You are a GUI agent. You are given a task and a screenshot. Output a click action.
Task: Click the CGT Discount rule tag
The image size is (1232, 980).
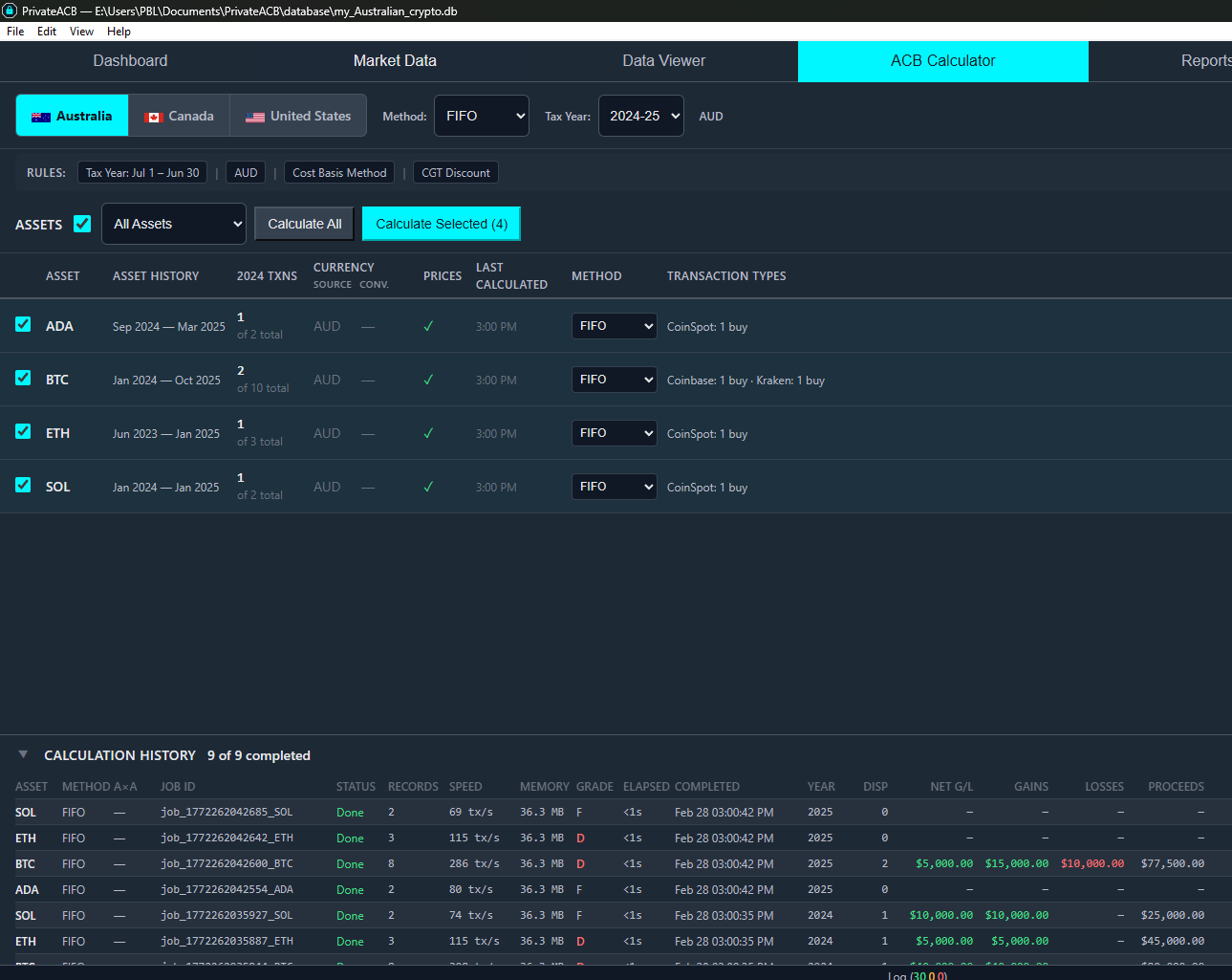pyautogui.click(x=455, y=173)
